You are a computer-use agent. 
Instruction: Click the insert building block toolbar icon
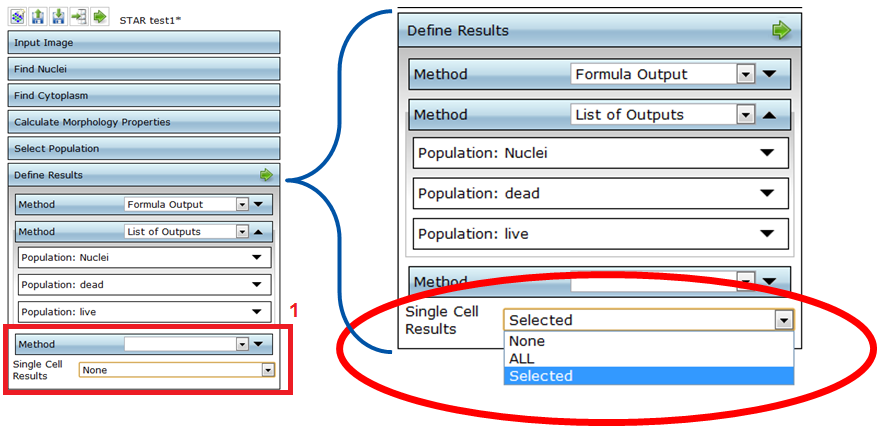(x=79, y=17)
